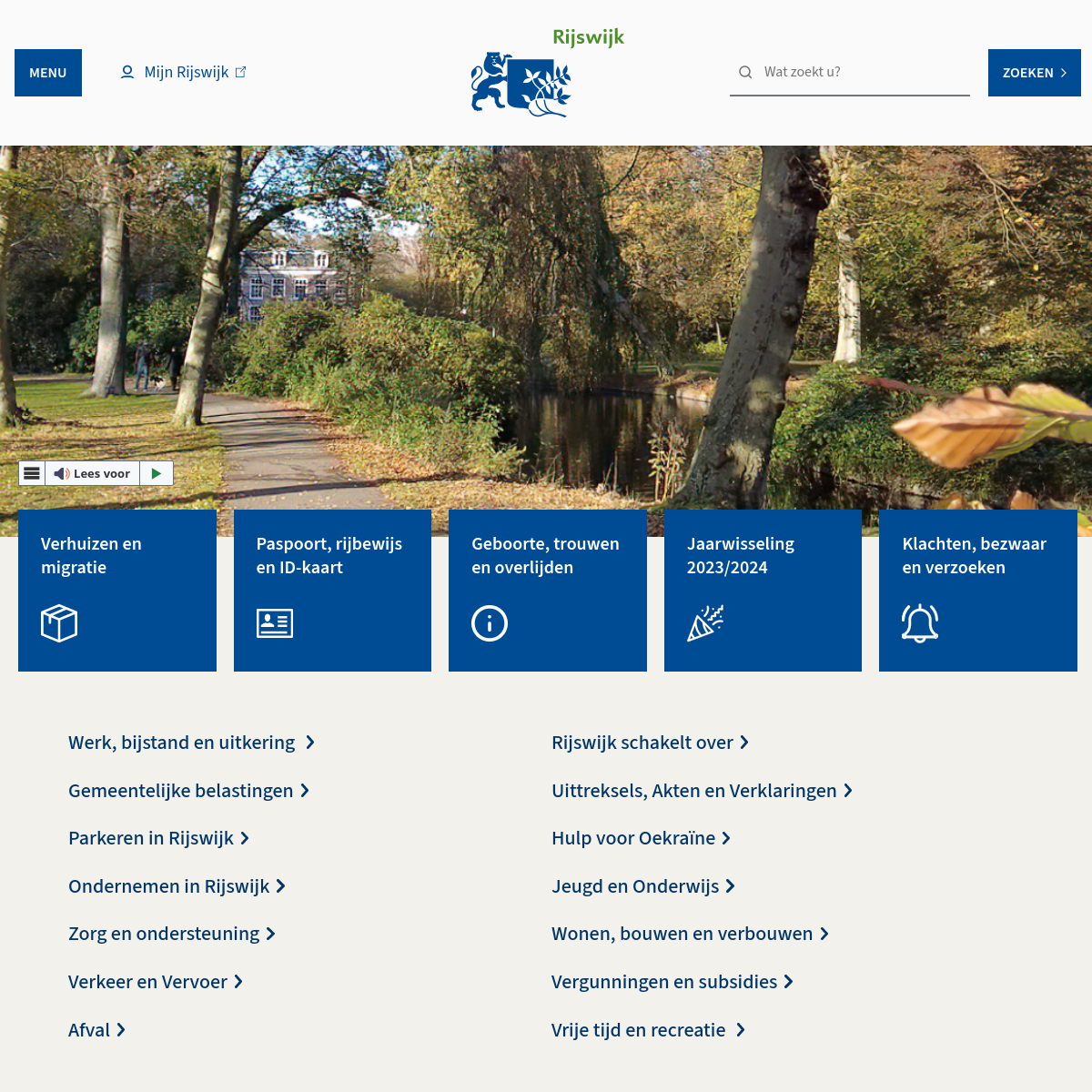
Task: Open the Verhuizen en migratie tile
Action: tap(117, 591)
